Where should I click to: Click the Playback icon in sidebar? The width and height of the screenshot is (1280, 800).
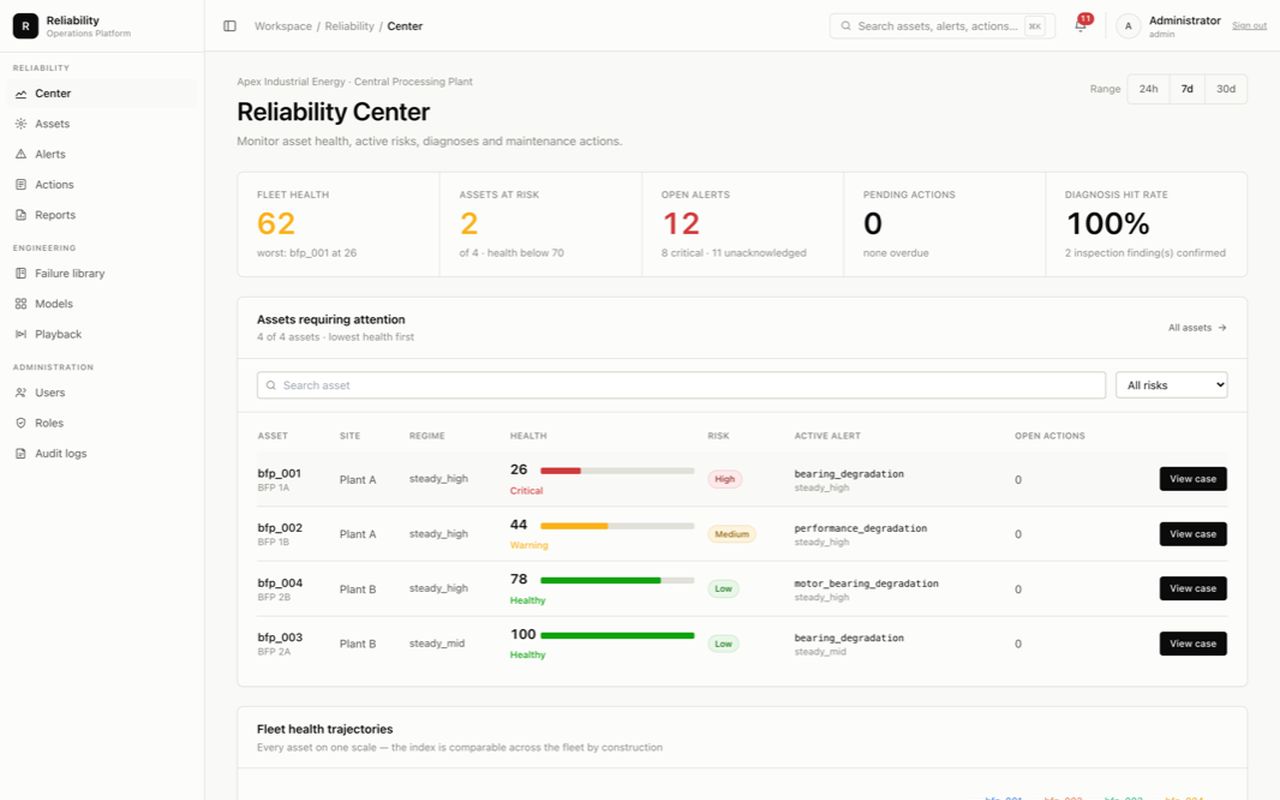pyautogui.click(x=21, y=334)
